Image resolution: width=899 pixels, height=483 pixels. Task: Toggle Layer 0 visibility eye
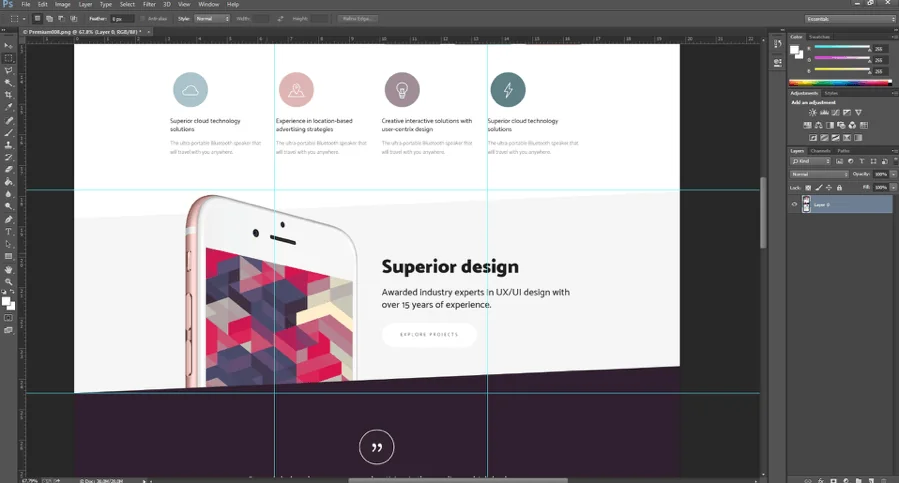(x=794, y=204)
